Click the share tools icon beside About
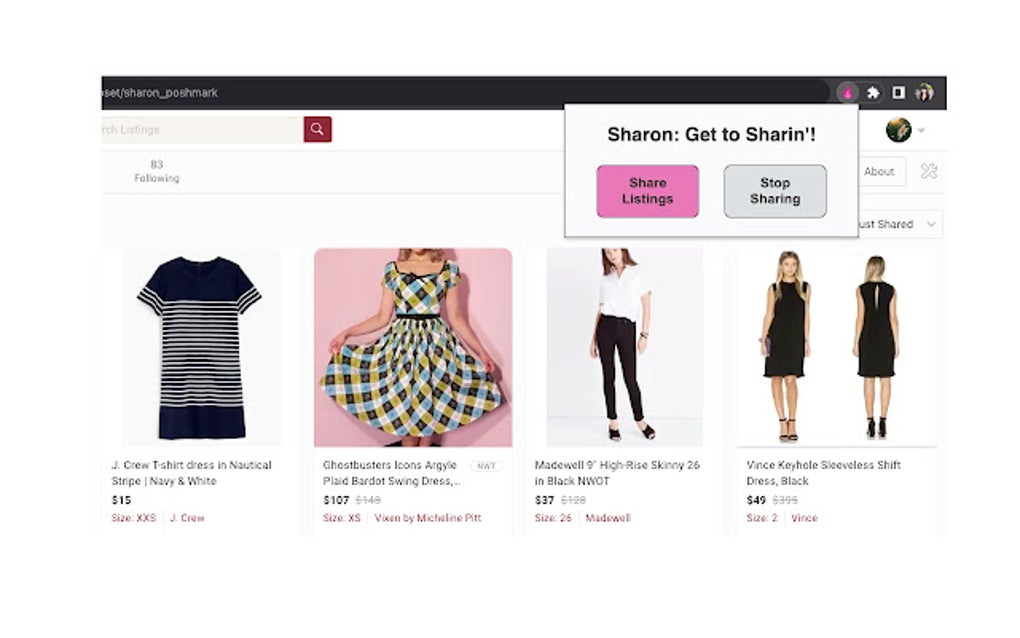The image size is (1020, 638). pos(928,171)
